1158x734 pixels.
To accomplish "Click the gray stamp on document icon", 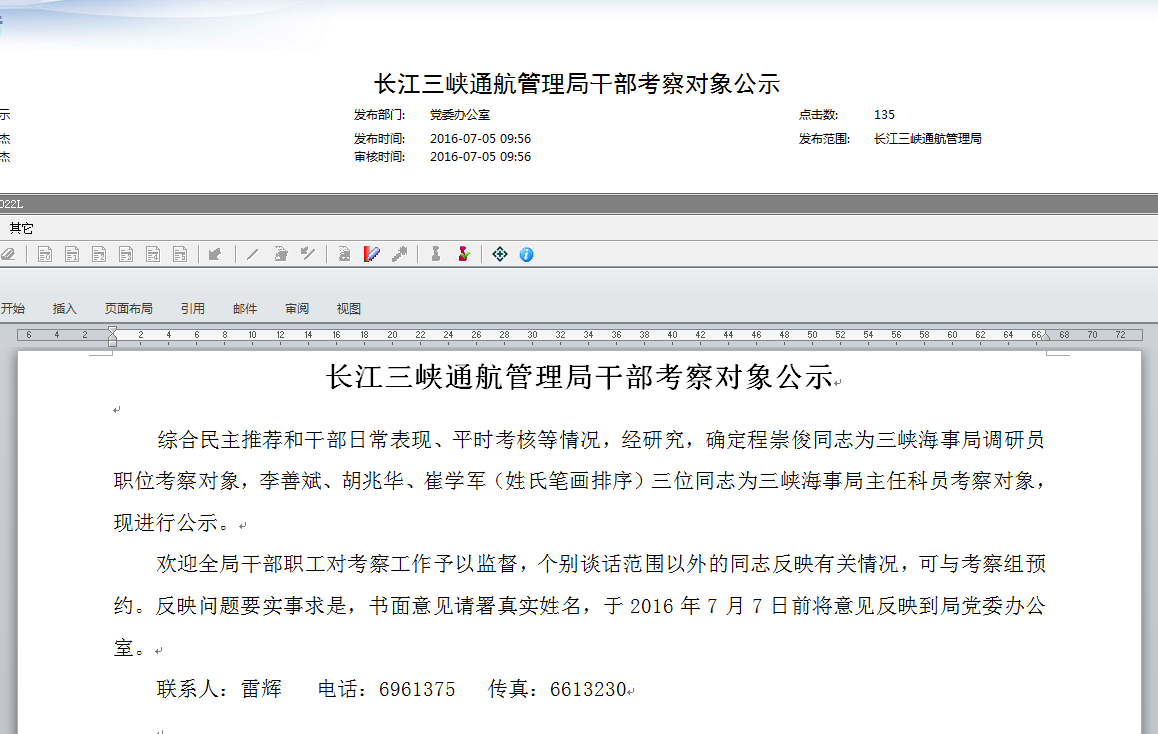I will 281,255.
